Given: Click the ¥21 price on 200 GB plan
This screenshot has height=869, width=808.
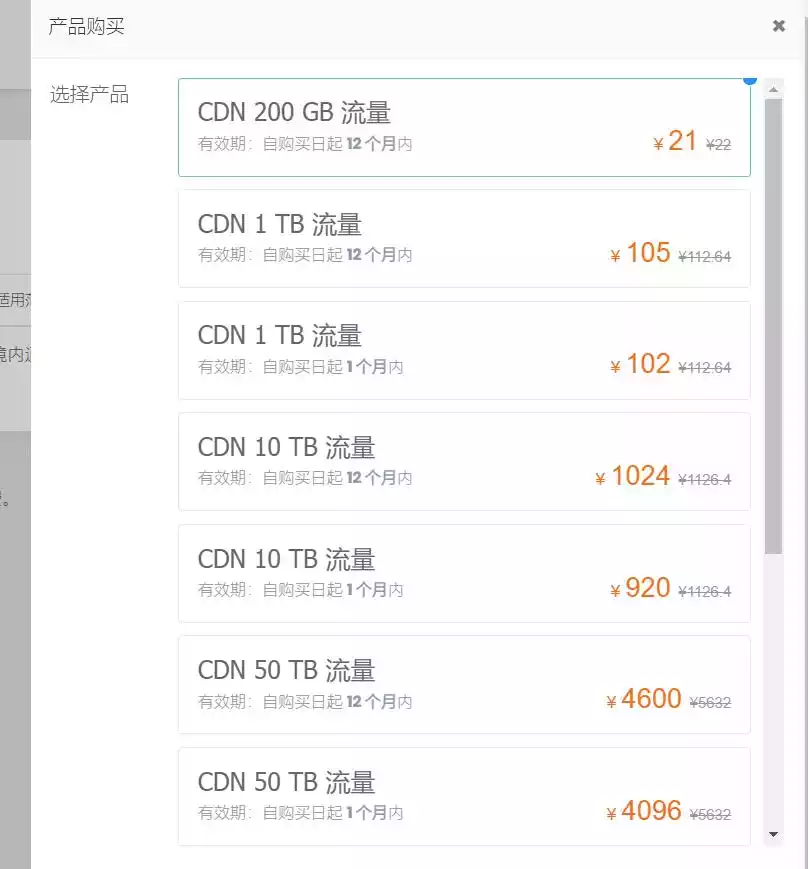Looking at the screenshot, I should coord(674,141).
